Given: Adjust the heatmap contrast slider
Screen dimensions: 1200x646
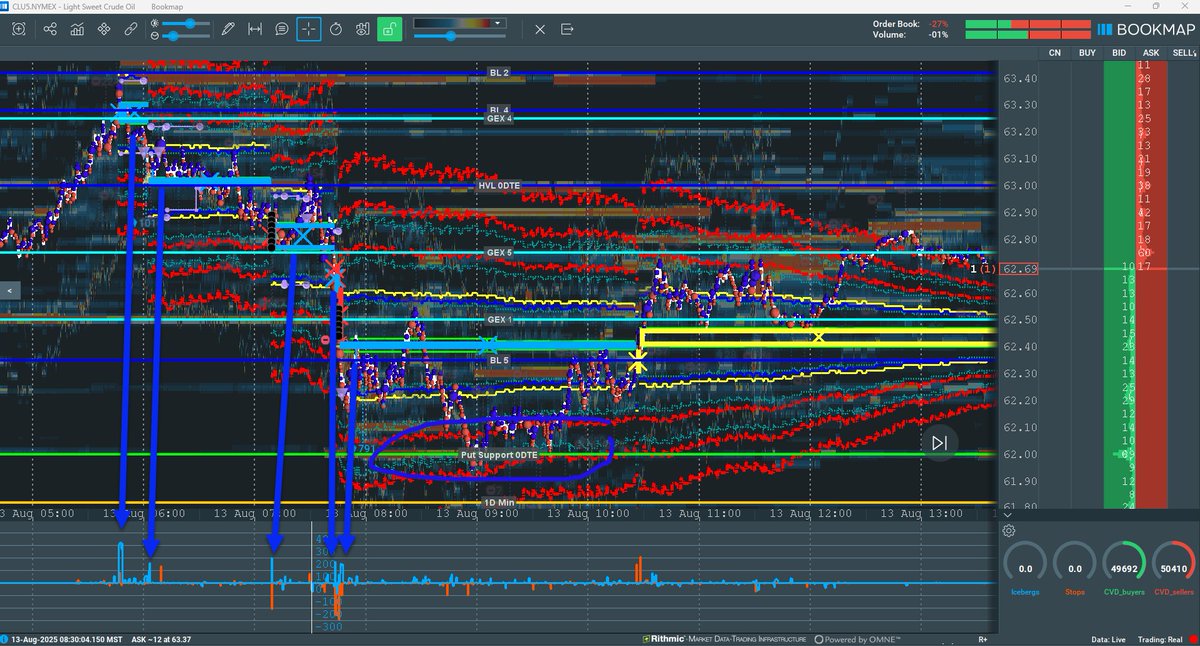Looking at the screenshot, I should 452,36.
